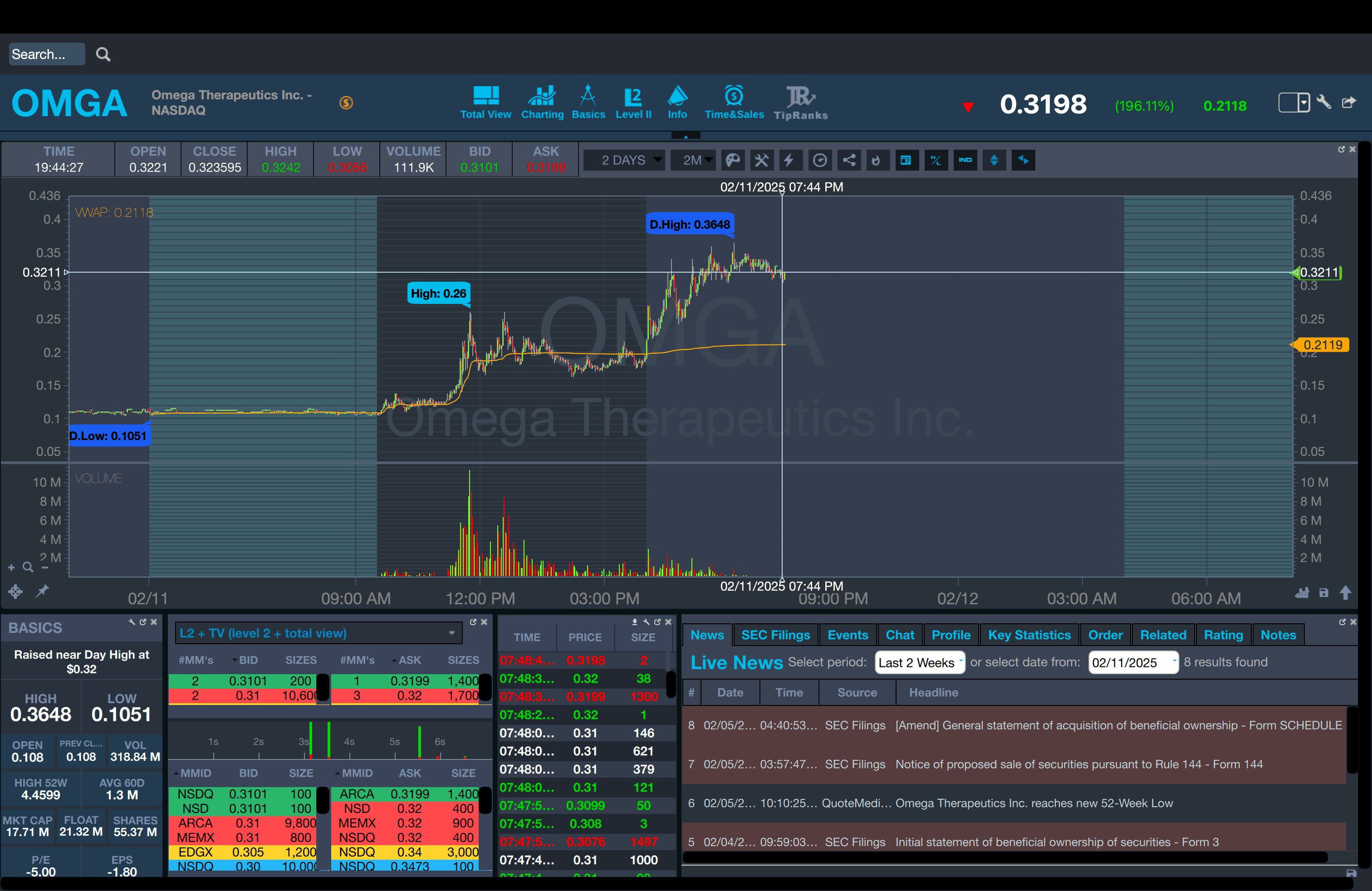Open the Time&Sales view

(734, 103)
